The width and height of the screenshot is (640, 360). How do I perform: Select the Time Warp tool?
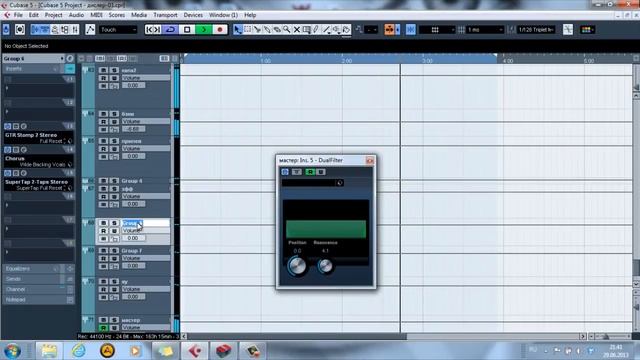(307, 29)
